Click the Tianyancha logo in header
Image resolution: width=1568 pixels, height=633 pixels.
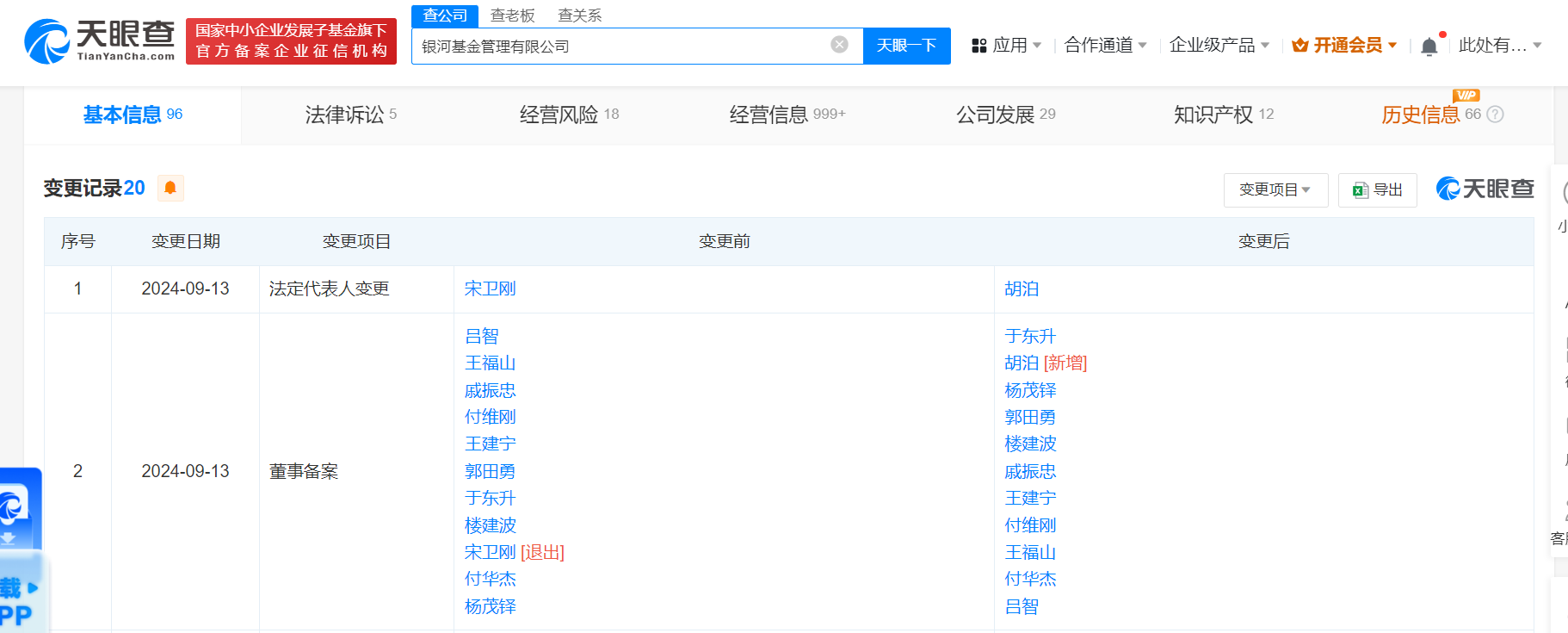coord(99,41)
